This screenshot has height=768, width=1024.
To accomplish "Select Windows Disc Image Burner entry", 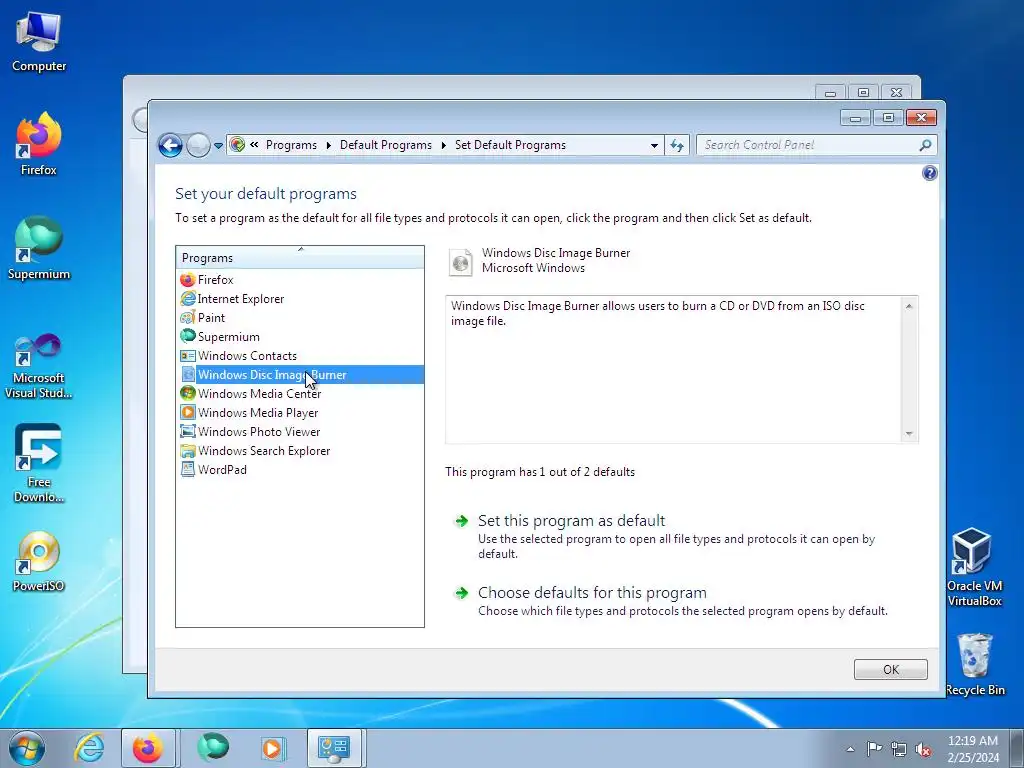I will 301,374.
